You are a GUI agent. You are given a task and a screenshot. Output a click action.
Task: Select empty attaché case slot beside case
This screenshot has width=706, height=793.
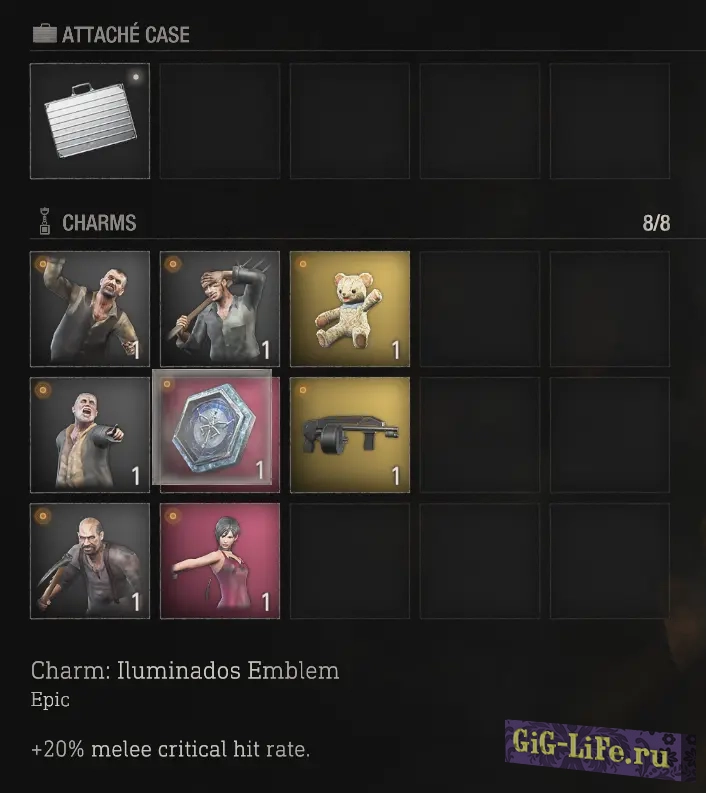pyautogui.click(x=220, y=121)
